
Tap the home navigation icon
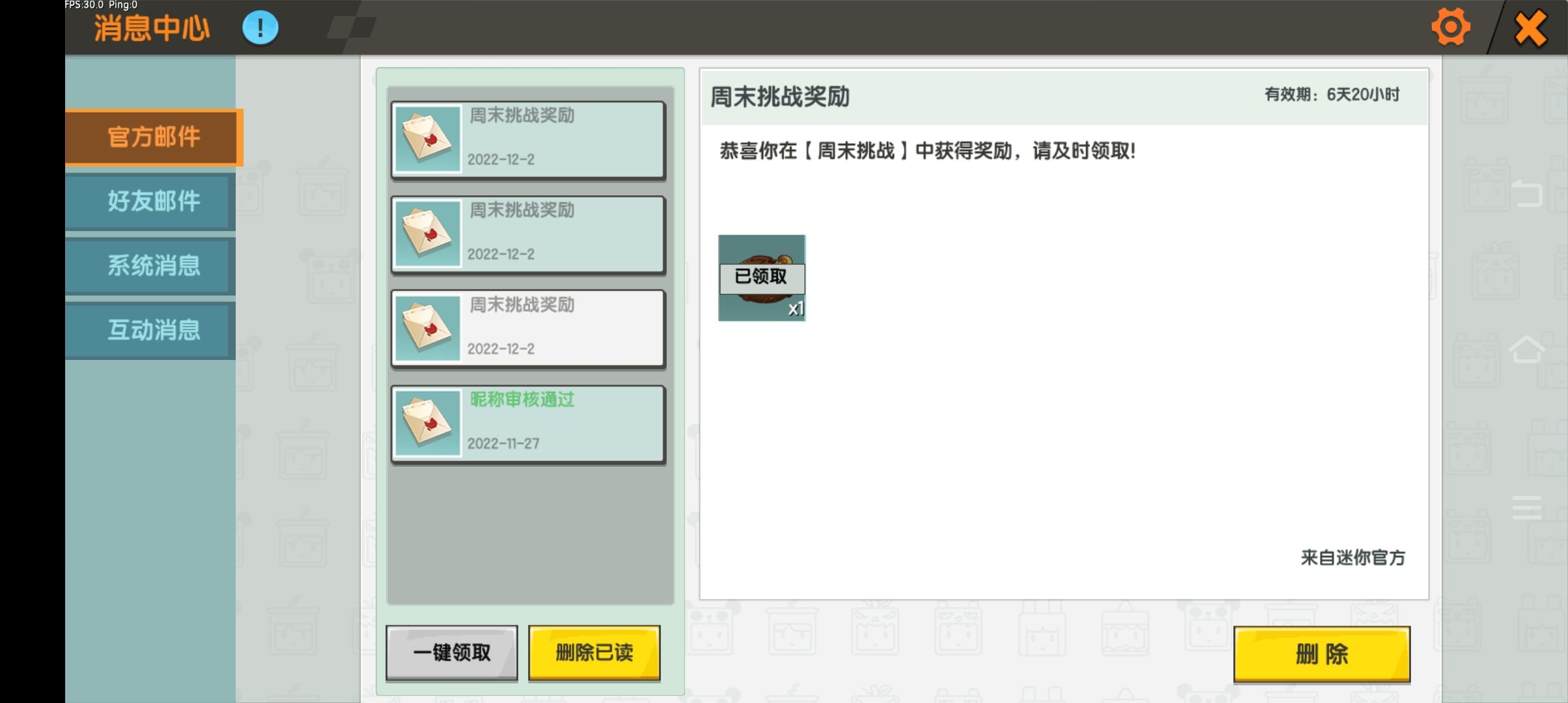[x=1527, y=350]
